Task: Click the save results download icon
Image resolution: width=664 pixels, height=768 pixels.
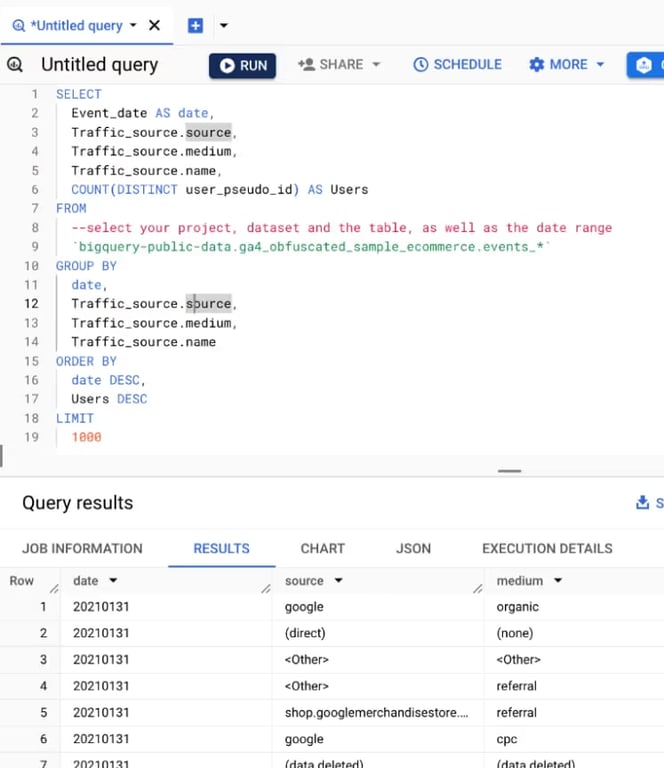Action: [642, 502]
